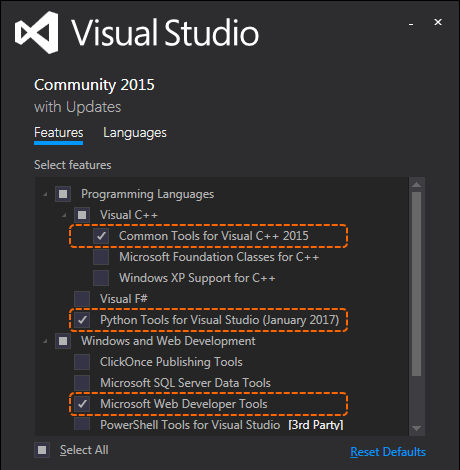The image size is (460, 470).
Task: Click the feature list scrollbar thumb
Action: pyautogui.click(x=416, y=284)
